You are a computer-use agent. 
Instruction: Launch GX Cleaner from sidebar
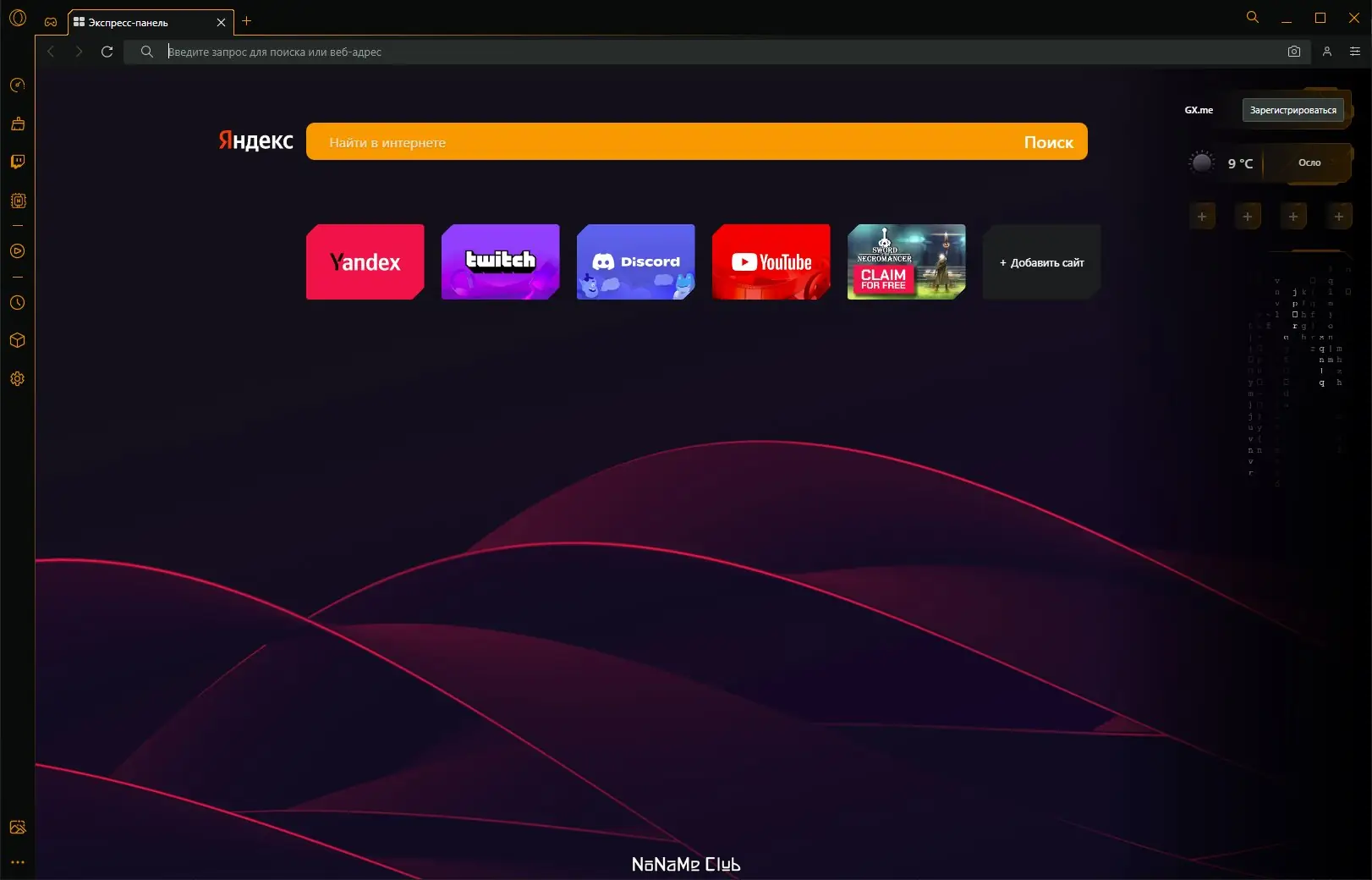(18, 124)
